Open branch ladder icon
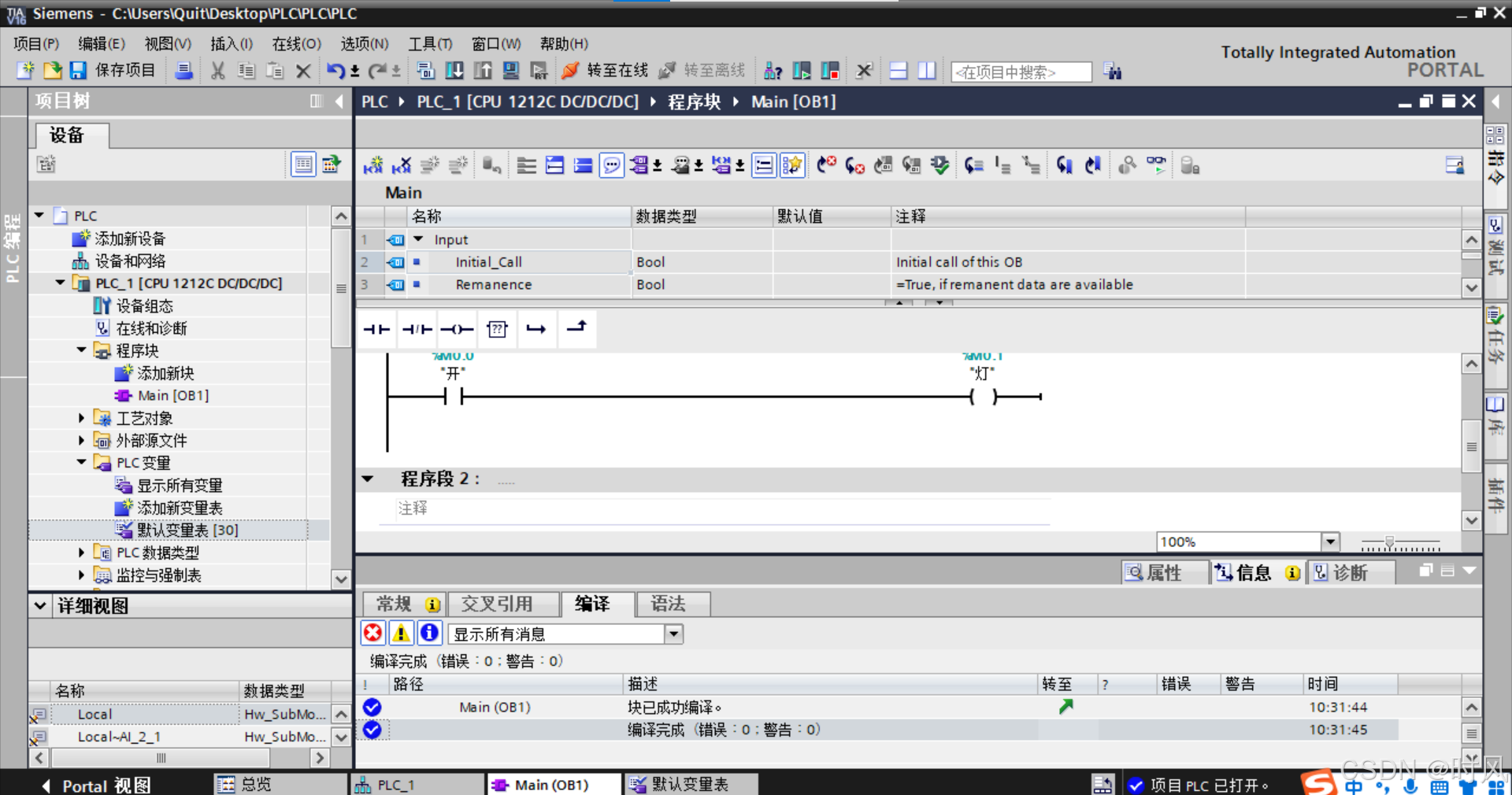The image size is (1512, 795). (536, 329)
